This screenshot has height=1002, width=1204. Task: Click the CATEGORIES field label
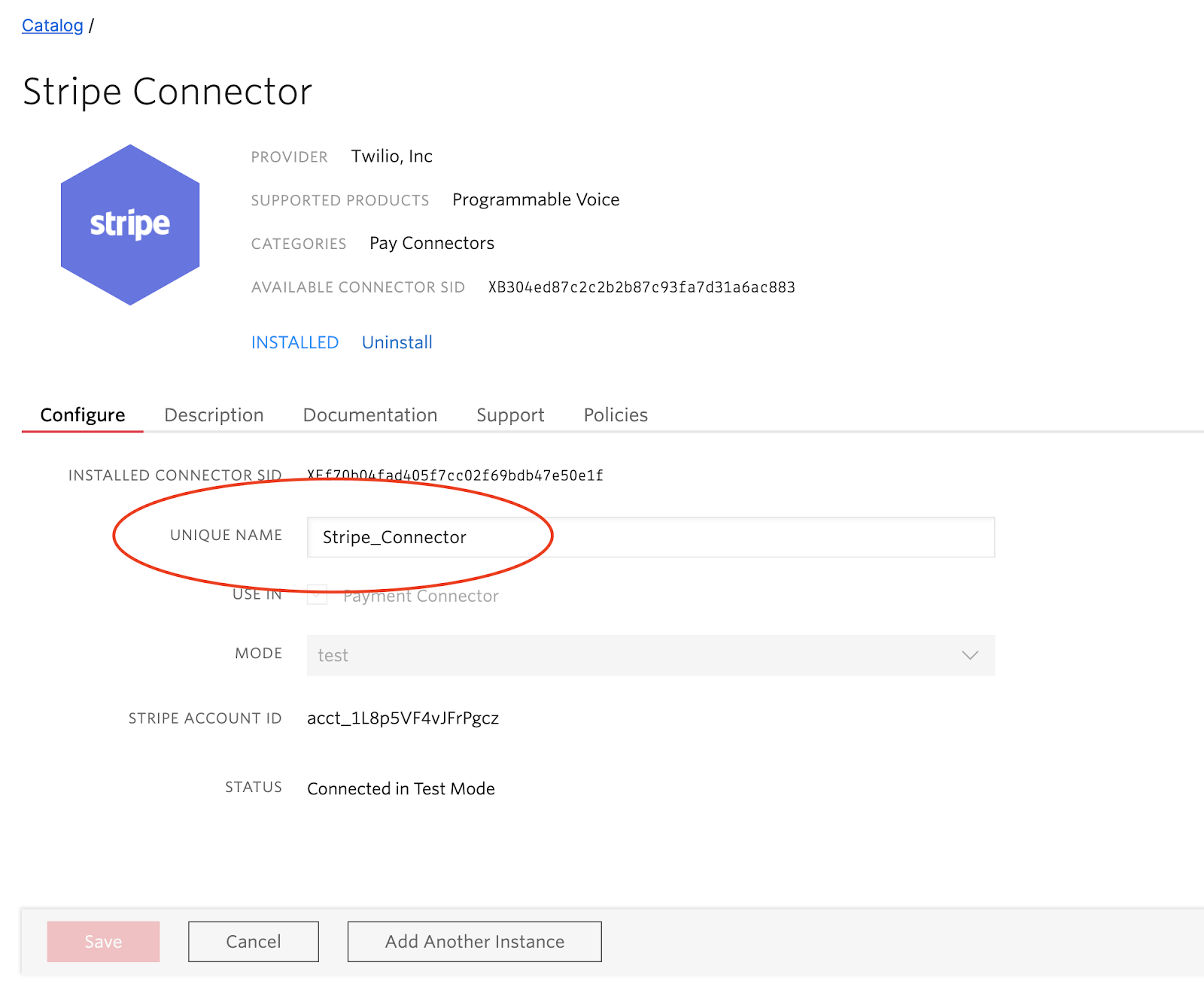(299, 244)
